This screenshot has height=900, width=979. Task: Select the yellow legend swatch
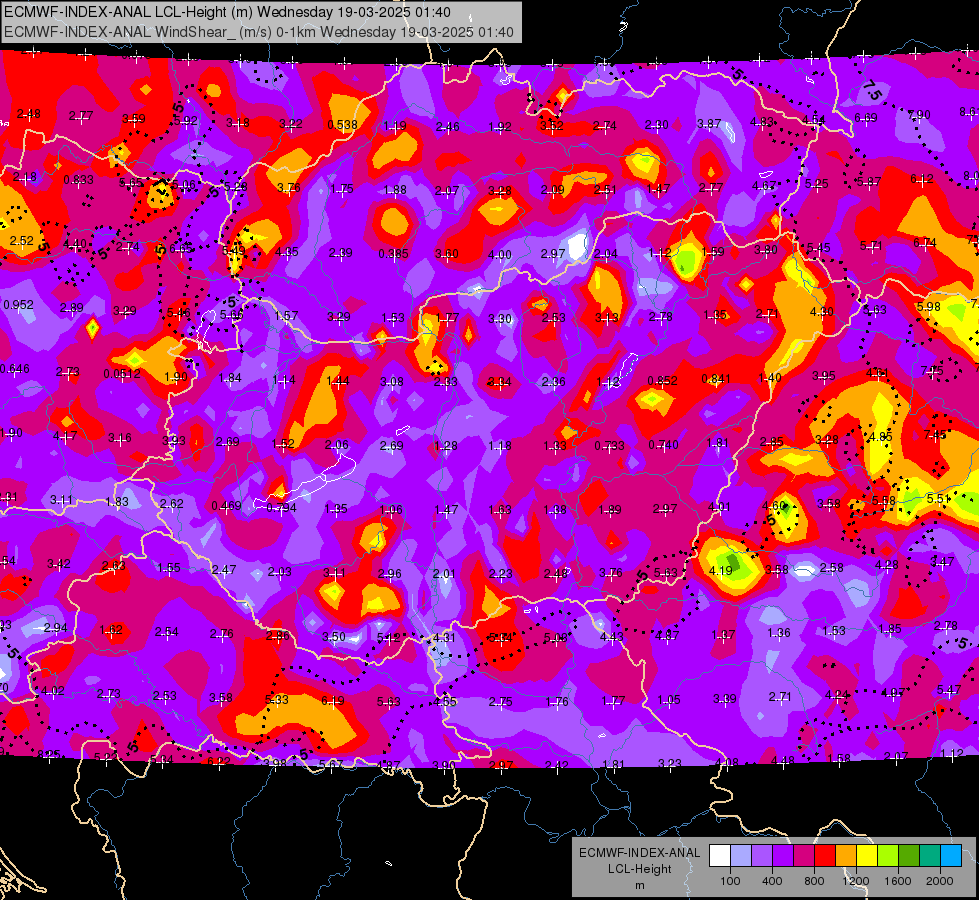[867, 856]
